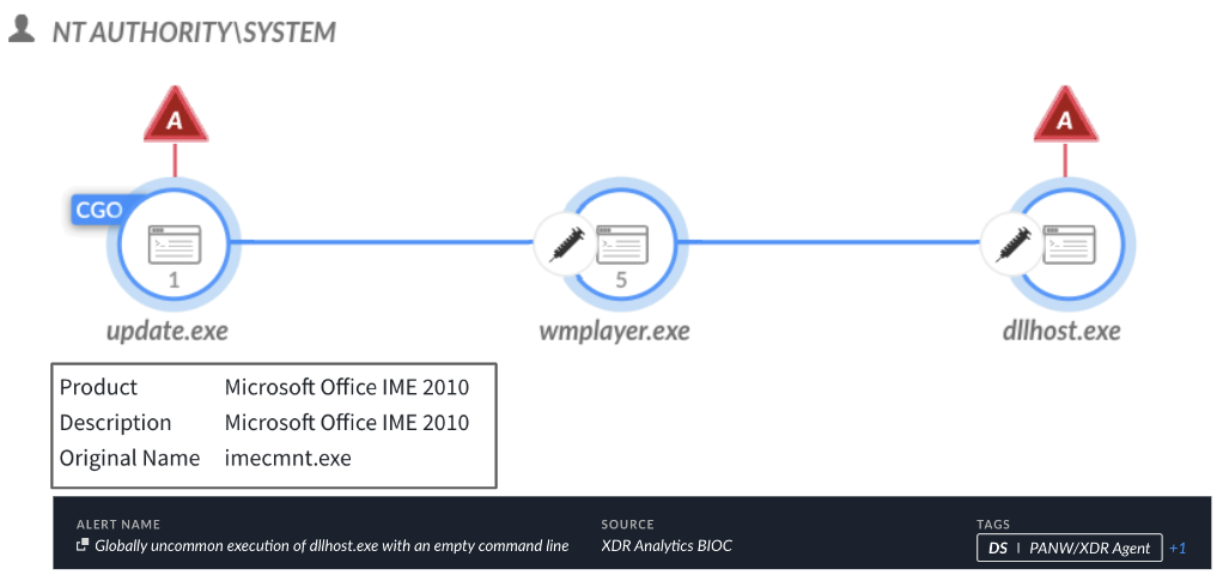Click the TAGS column header
Image resolution: width=1219 pixels, height=581 pixels.
(x=993, y=524)
